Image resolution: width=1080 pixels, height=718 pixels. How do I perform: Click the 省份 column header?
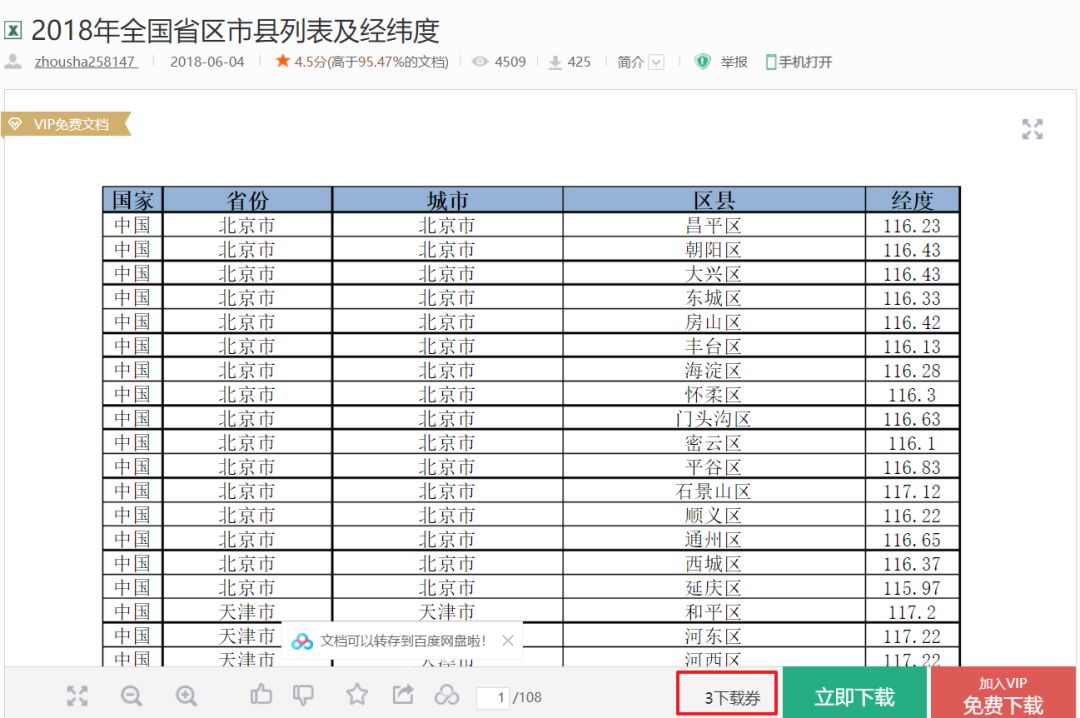pyautogui.click(x=247, y=200)
